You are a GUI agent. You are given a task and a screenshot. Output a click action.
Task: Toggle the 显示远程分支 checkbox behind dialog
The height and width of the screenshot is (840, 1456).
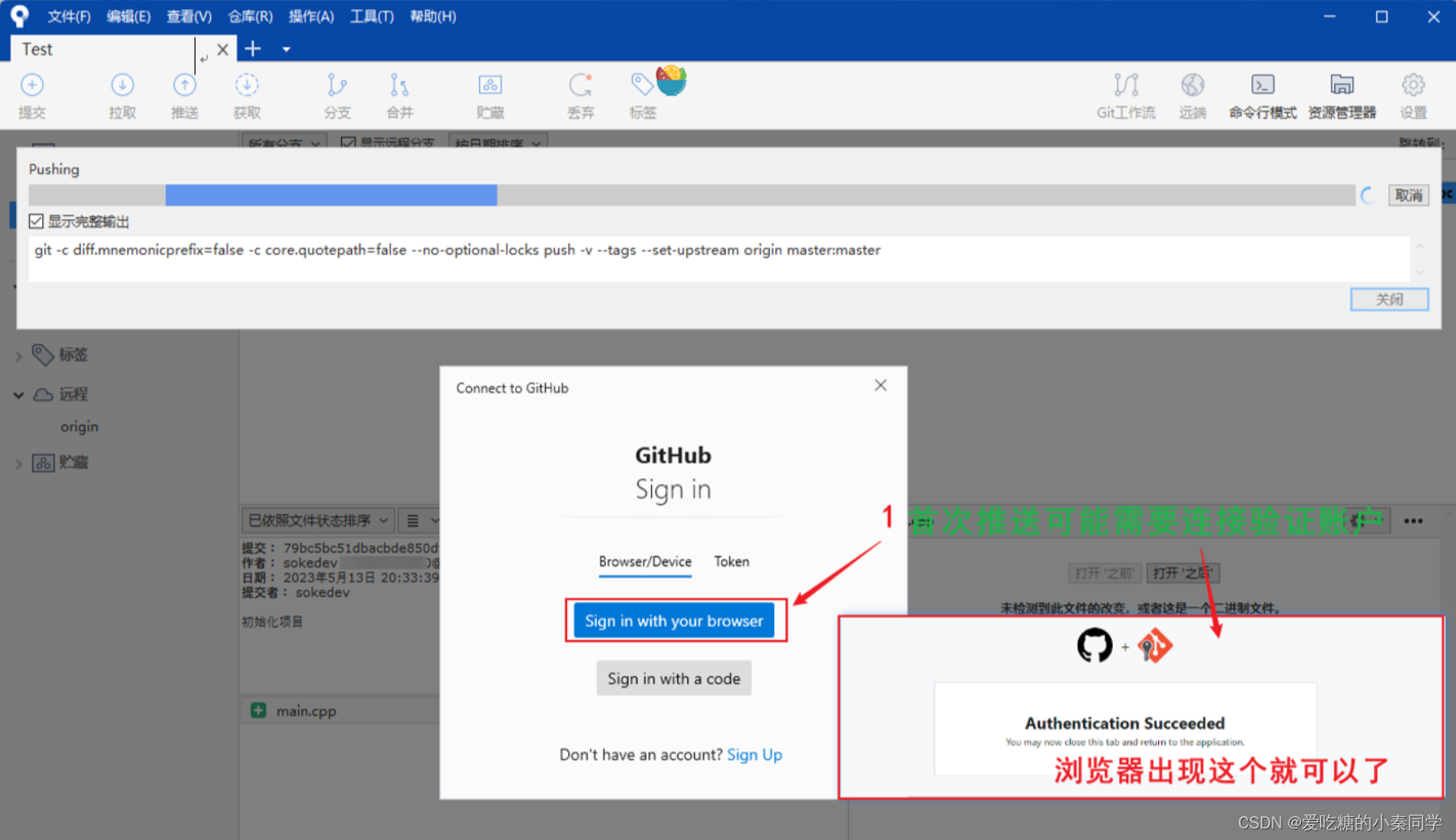click(348, 142)
